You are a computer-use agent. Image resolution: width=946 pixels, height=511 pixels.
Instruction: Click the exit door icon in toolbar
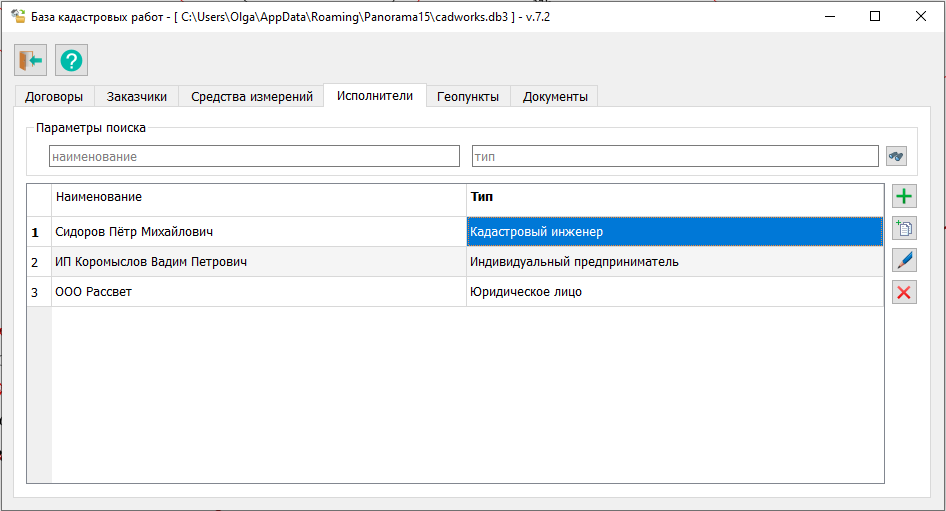pyautogui.click(x=30, y=61)
